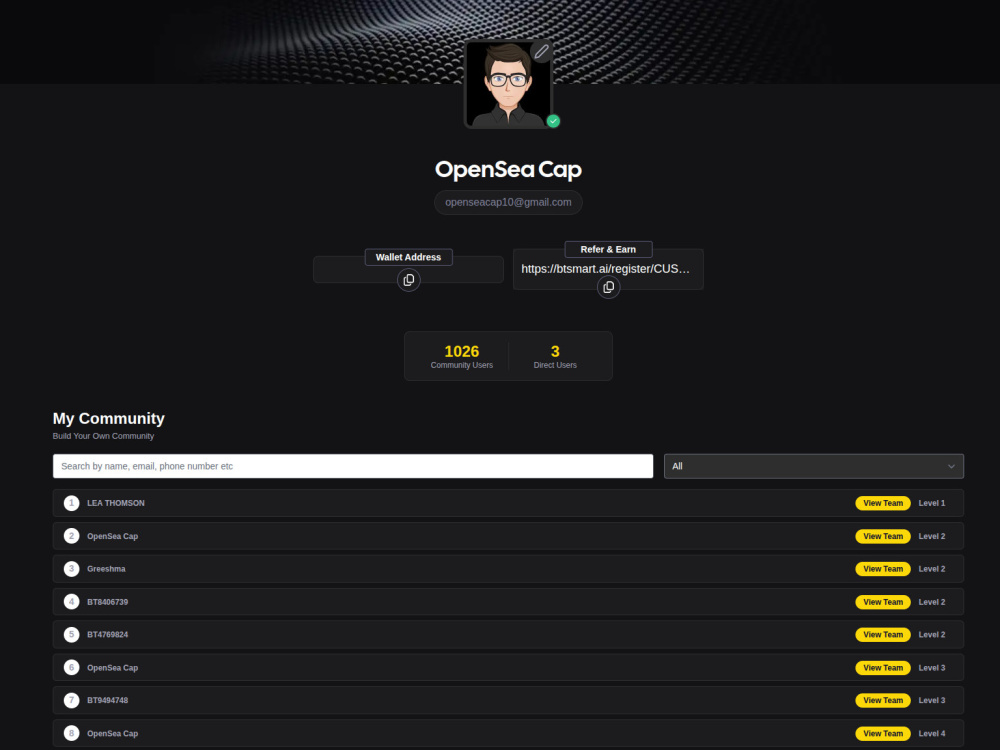
Task: Select the BT9494748 name
Action: [108, 700]
